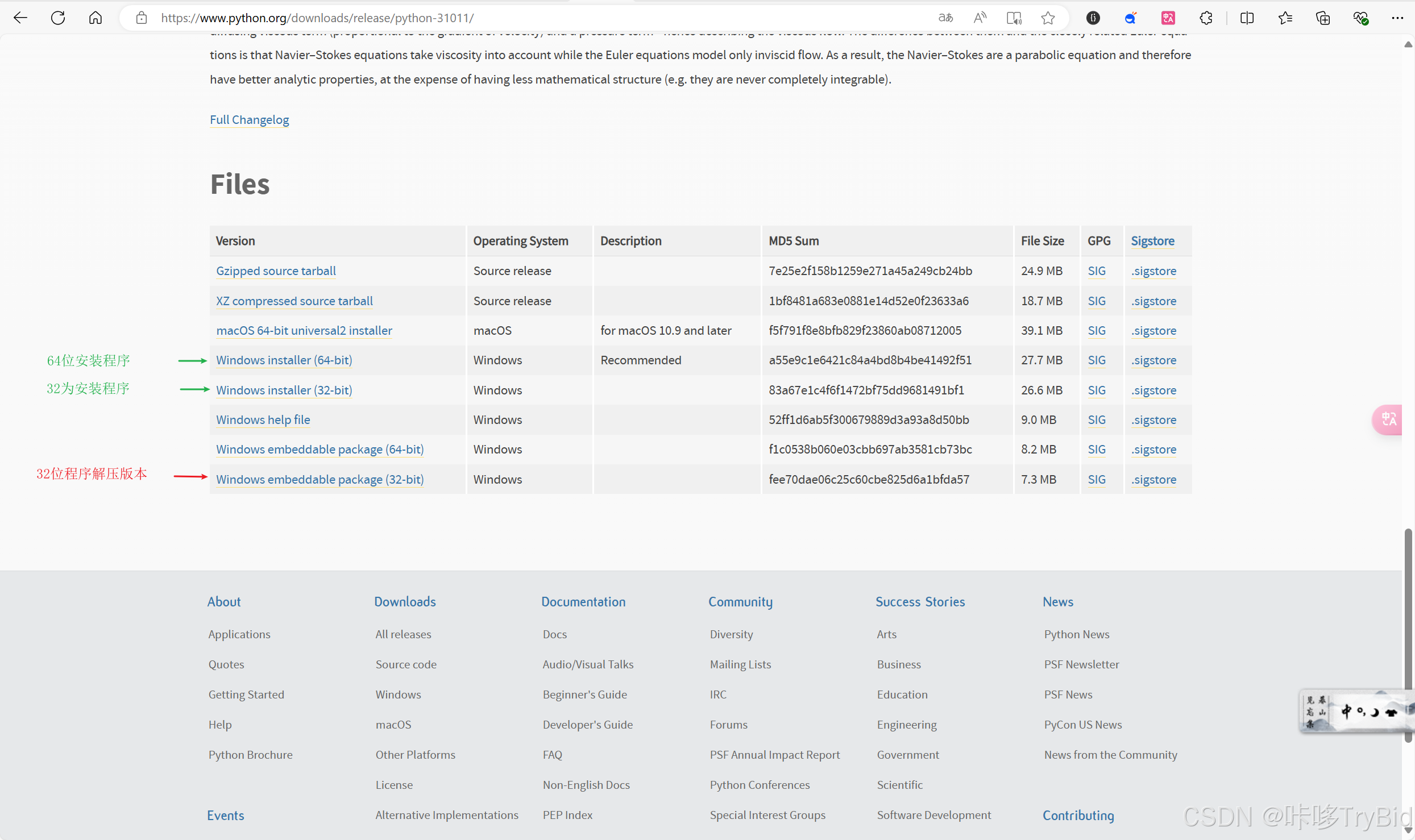The height and width of the screenshot is (840, 1415).
Task: Open Python Brochure footer link
Action: coord(250,754)
